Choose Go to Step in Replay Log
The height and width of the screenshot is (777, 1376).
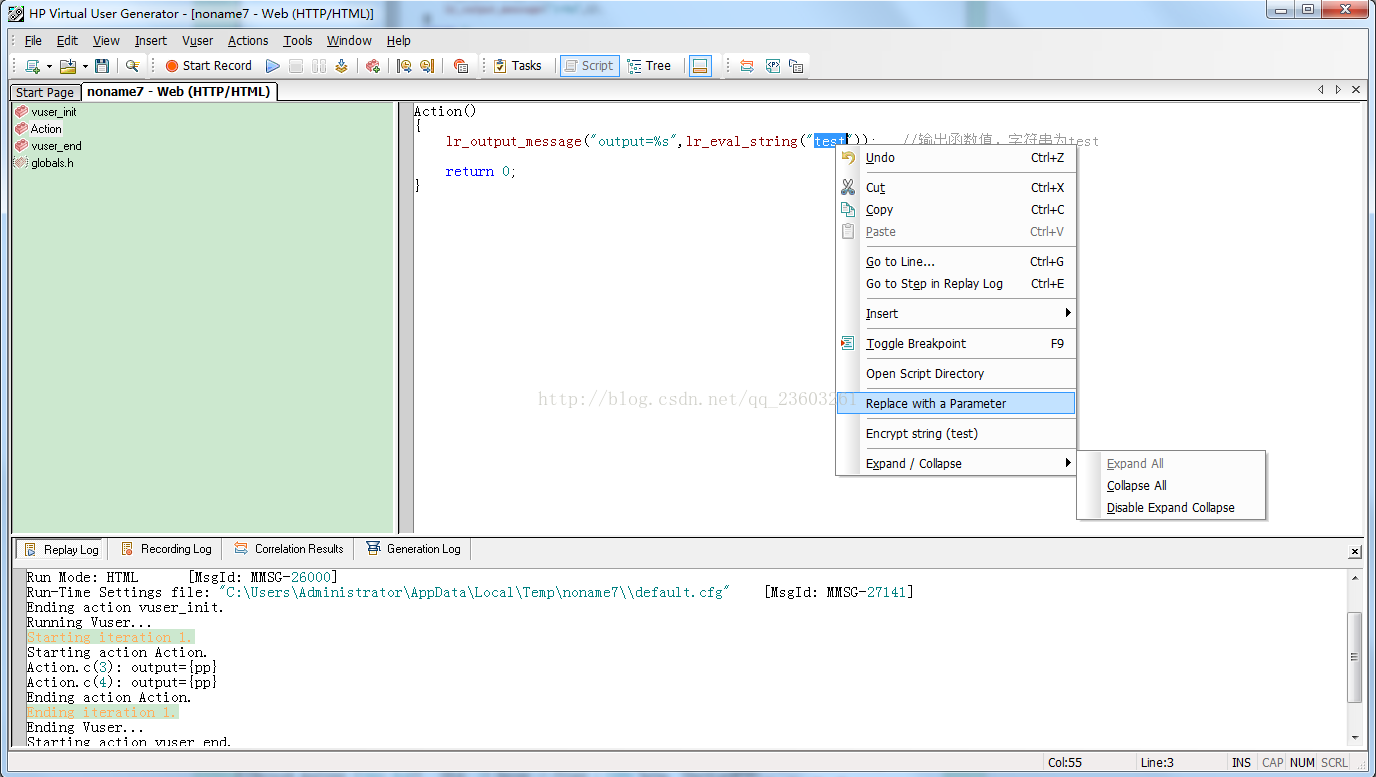[x=955, y=284]
